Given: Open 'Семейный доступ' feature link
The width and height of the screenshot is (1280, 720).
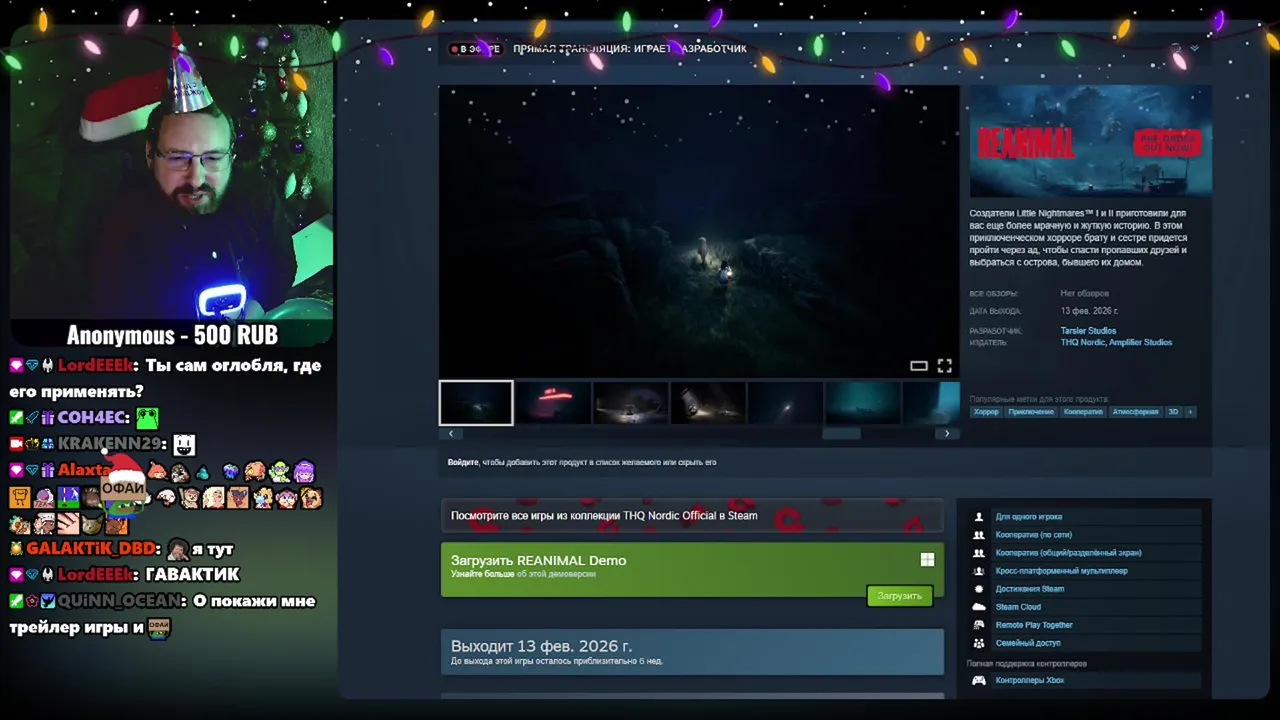Looking at the screenshot, I should click(1028, 643).
